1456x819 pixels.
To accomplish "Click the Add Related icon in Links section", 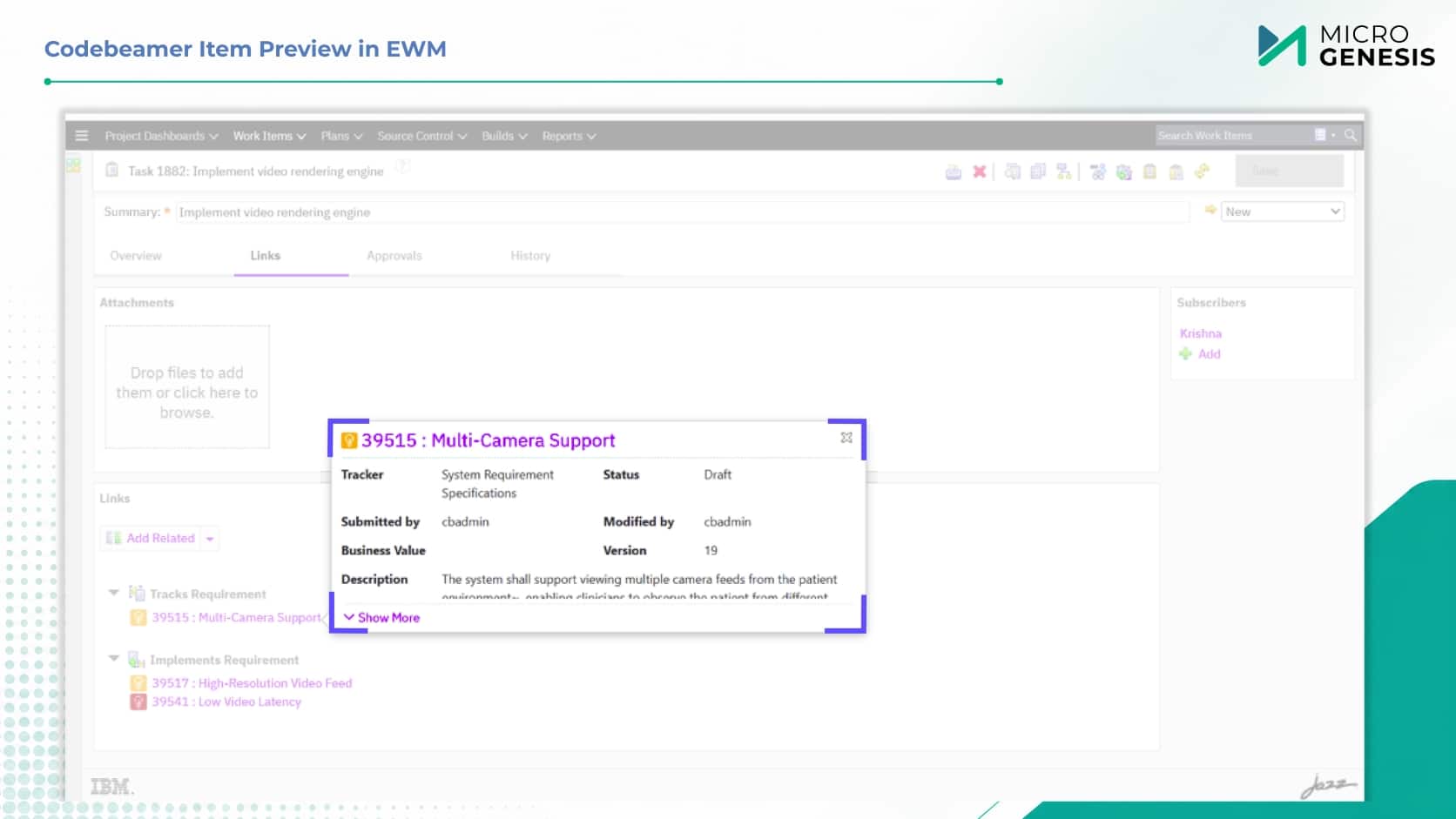I will tap(113, 538).
